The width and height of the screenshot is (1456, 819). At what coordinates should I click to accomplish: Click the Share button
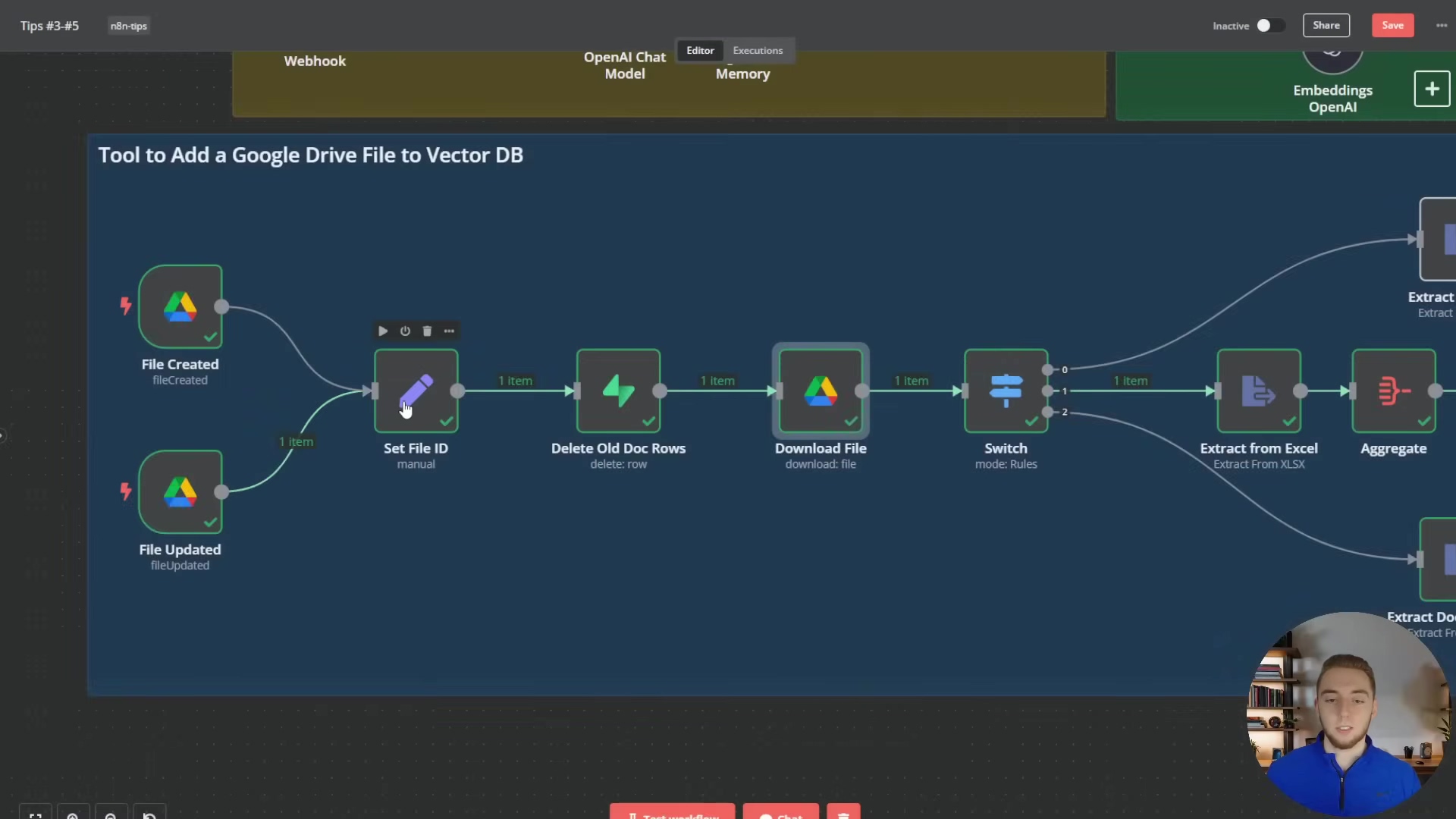(1326, 25)
